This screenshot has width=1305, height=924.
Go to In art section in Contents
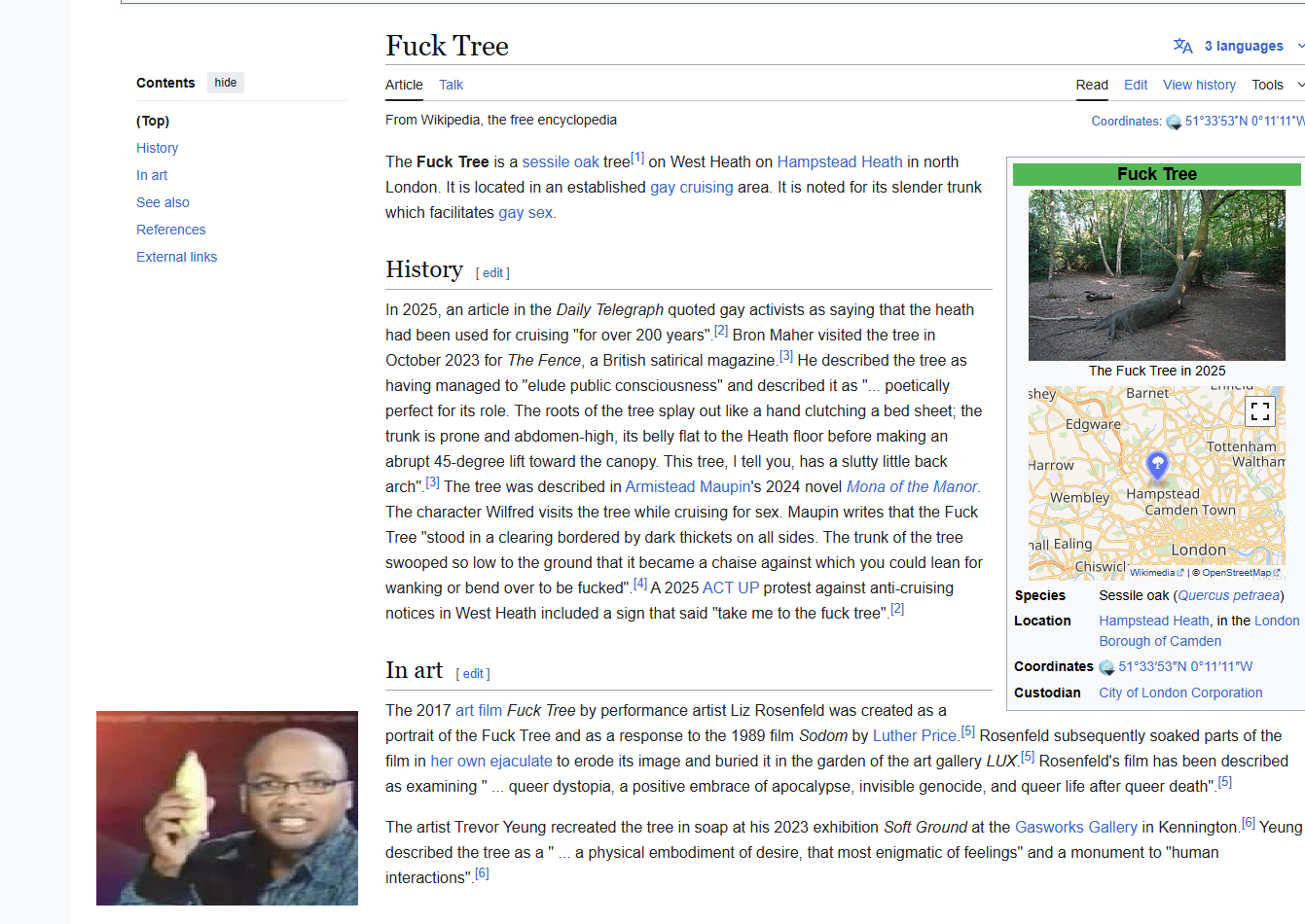(152, 175)
